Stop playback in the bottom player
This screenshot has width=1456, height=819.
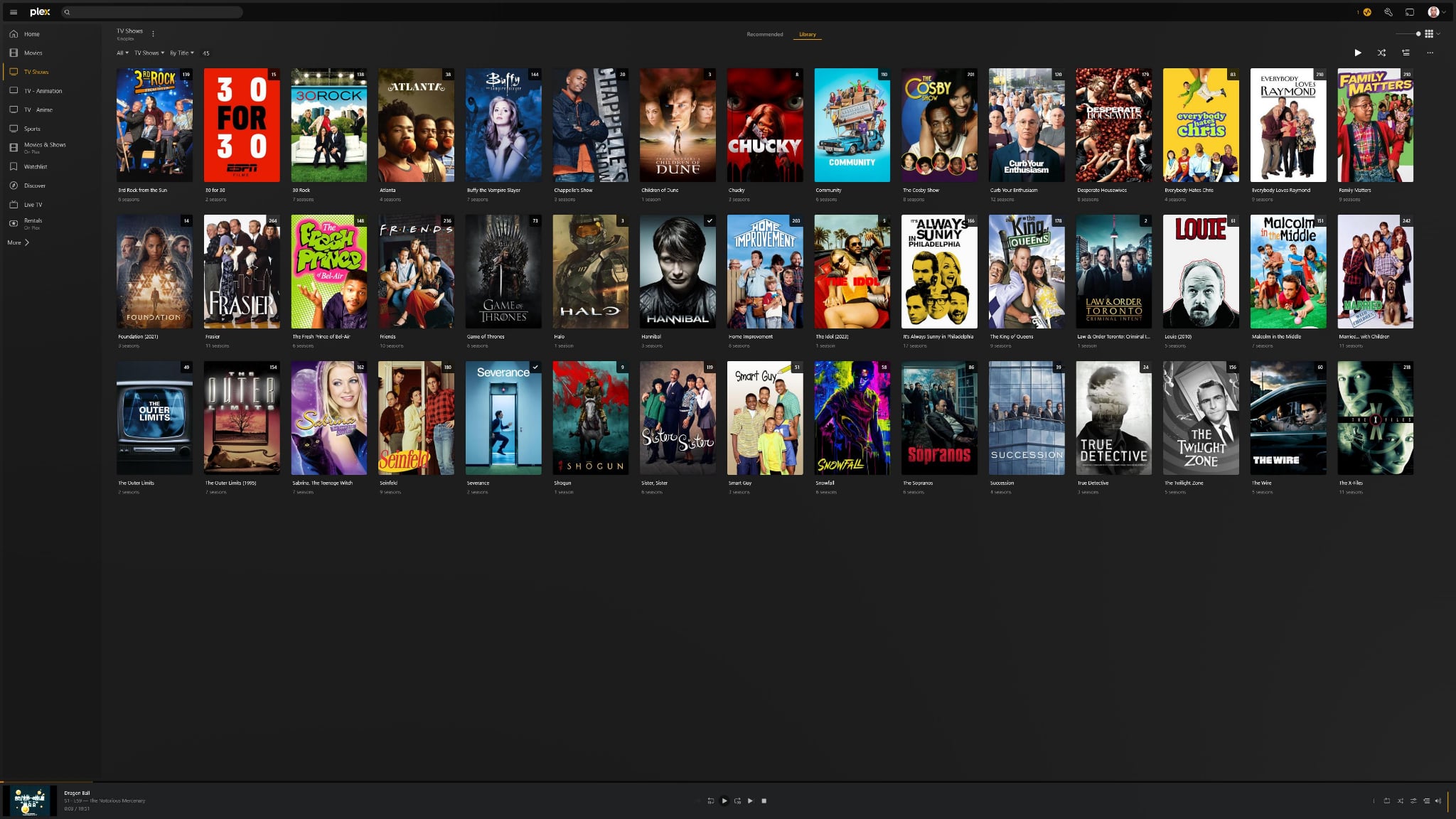[764, 801]
